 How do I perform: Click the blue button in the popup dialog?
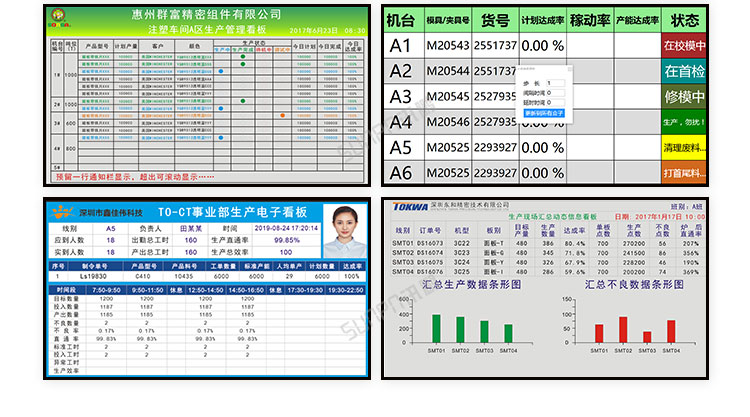pyautogui.click(x=546, y=113)
